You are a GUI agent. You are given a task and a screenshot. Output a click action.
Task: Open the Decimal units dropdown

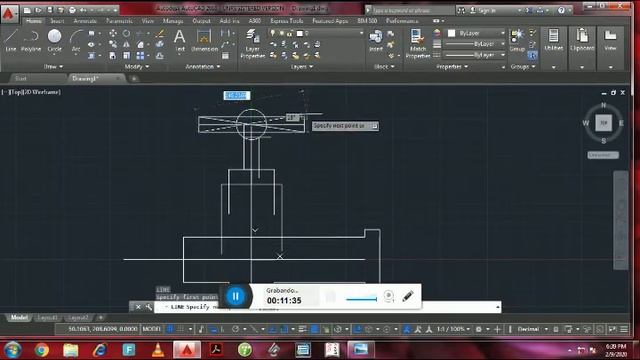532,329
